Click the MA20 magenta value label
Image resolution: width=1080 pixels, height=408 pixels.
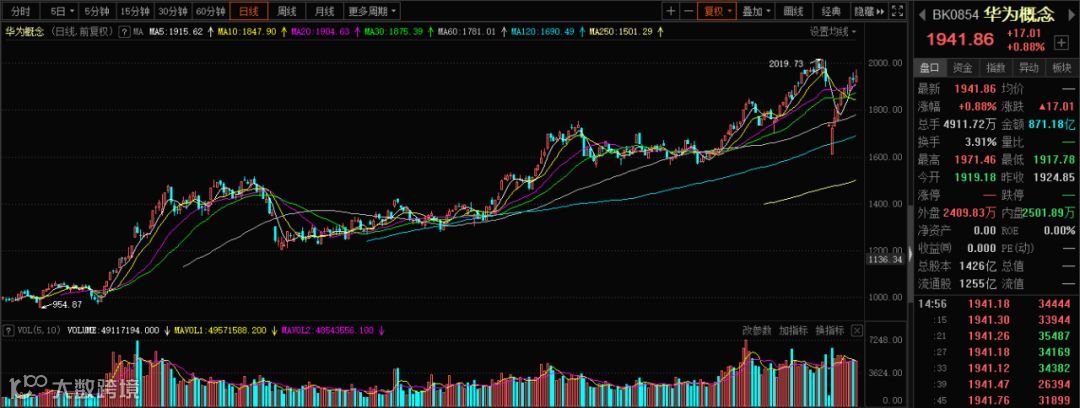pos(322,32)
